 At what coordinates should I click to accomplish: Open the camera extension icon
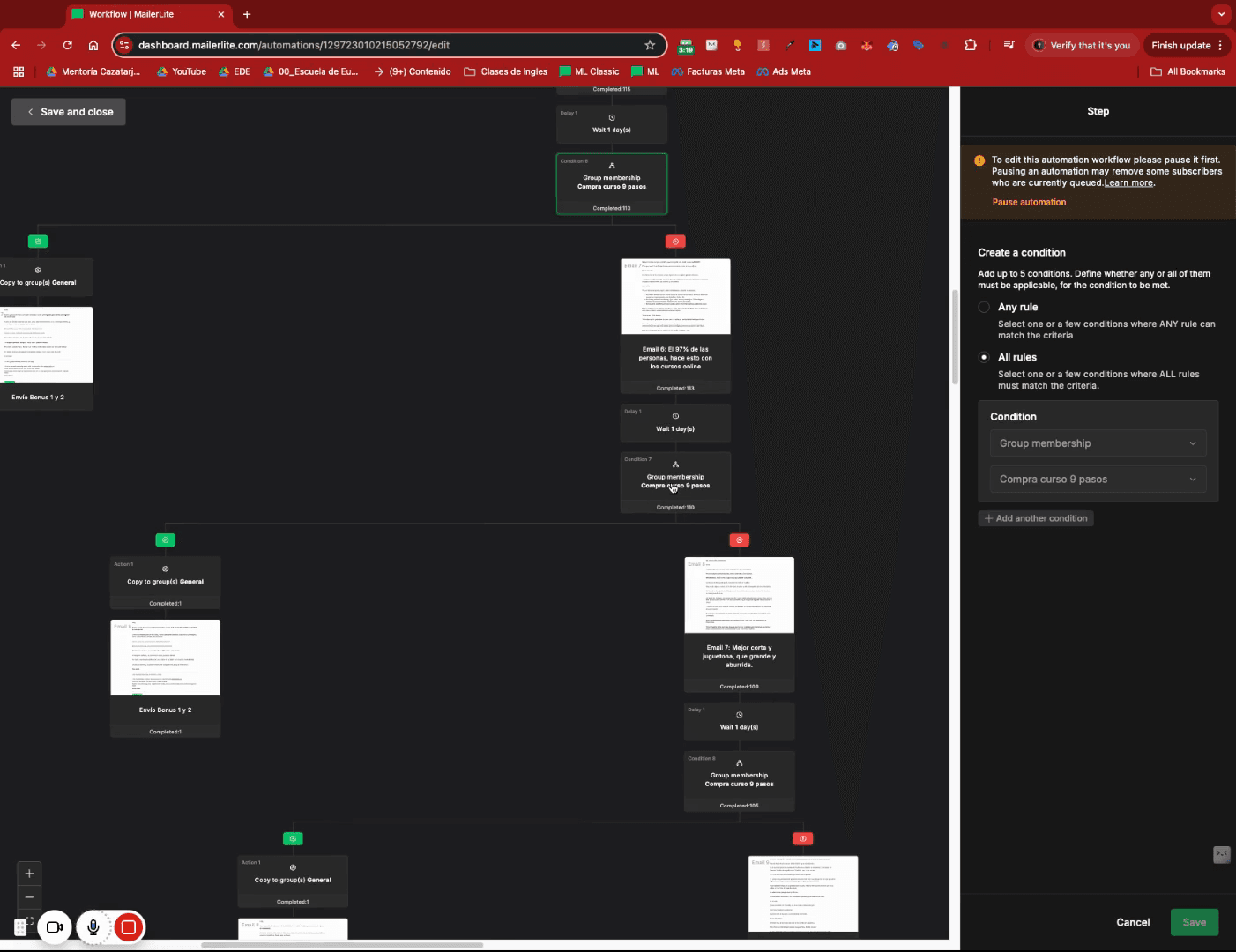[x=841, y=45]
